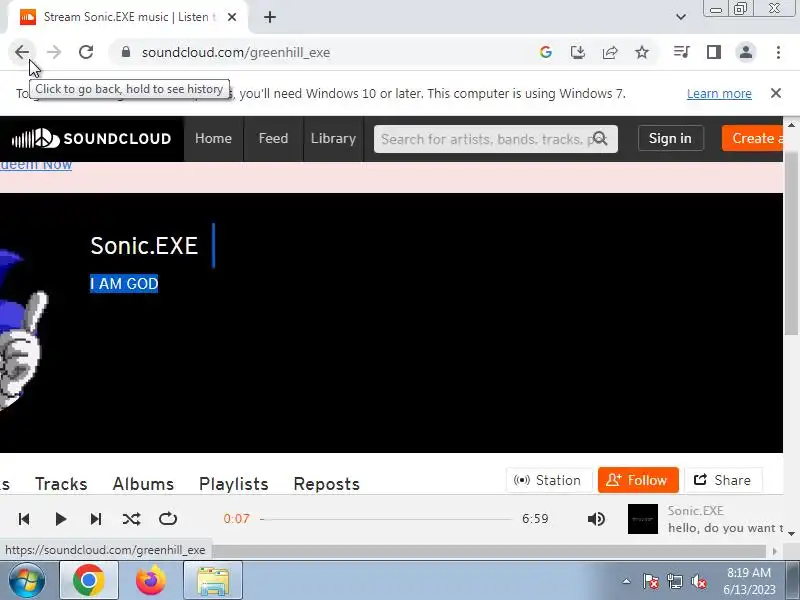
Task: Show hidden system tray icons
Action: pyautogui.click(x=626, y=581)
